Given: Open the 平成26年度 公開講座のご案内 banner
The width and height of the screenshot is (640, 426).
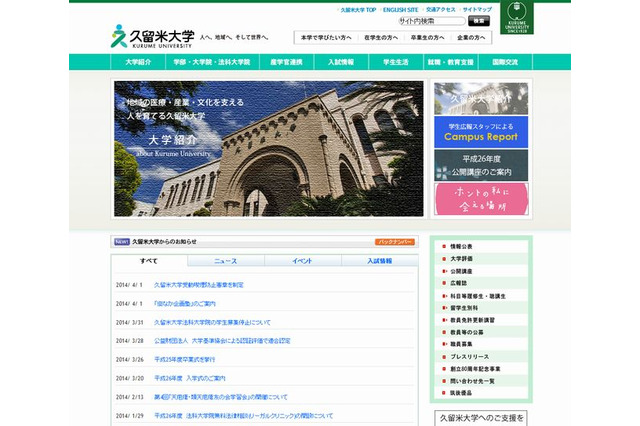Looking at the screenshot, I should (x=481, y=165).
